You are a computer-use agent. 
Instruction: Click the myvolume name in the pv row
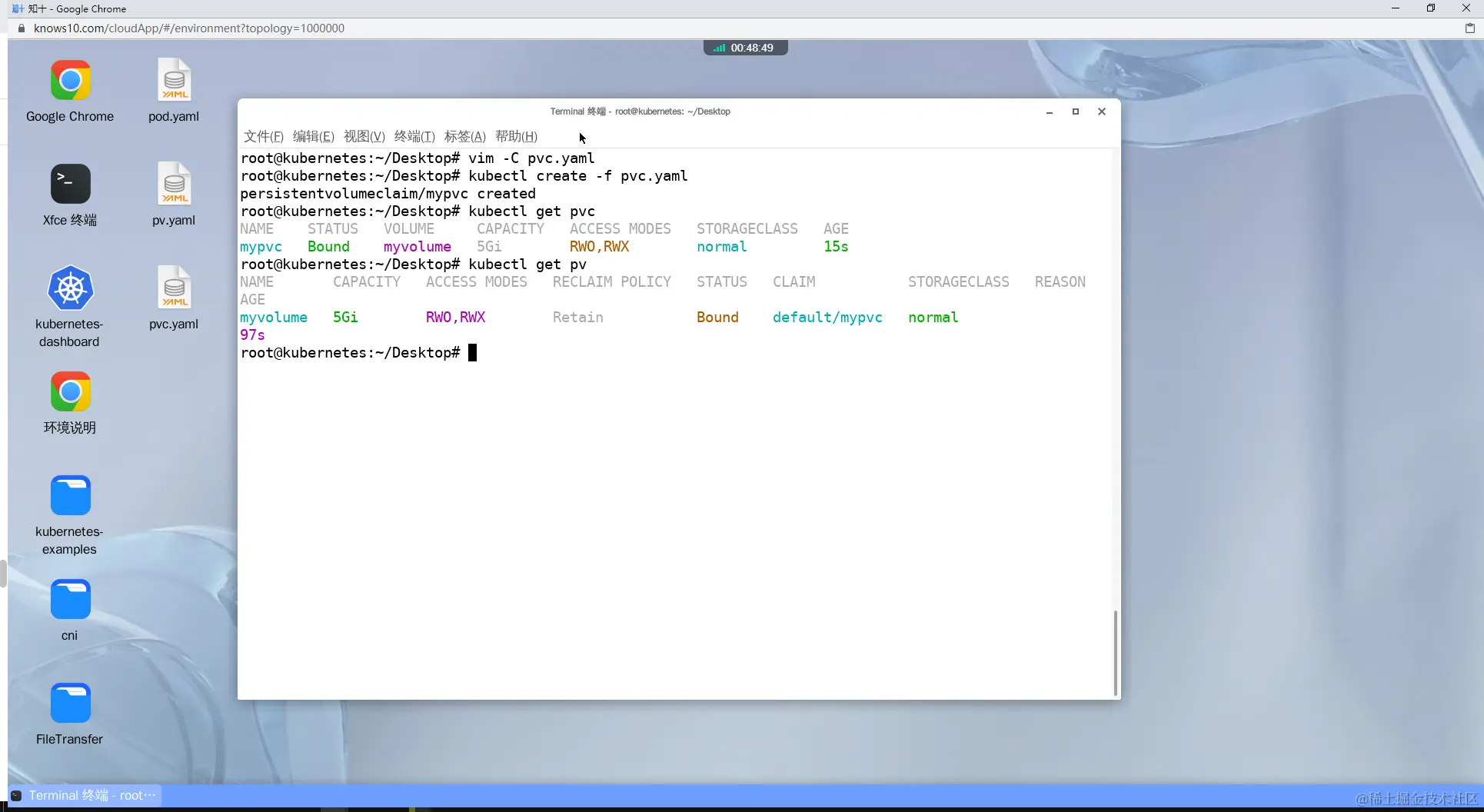(x=274, y=318)
